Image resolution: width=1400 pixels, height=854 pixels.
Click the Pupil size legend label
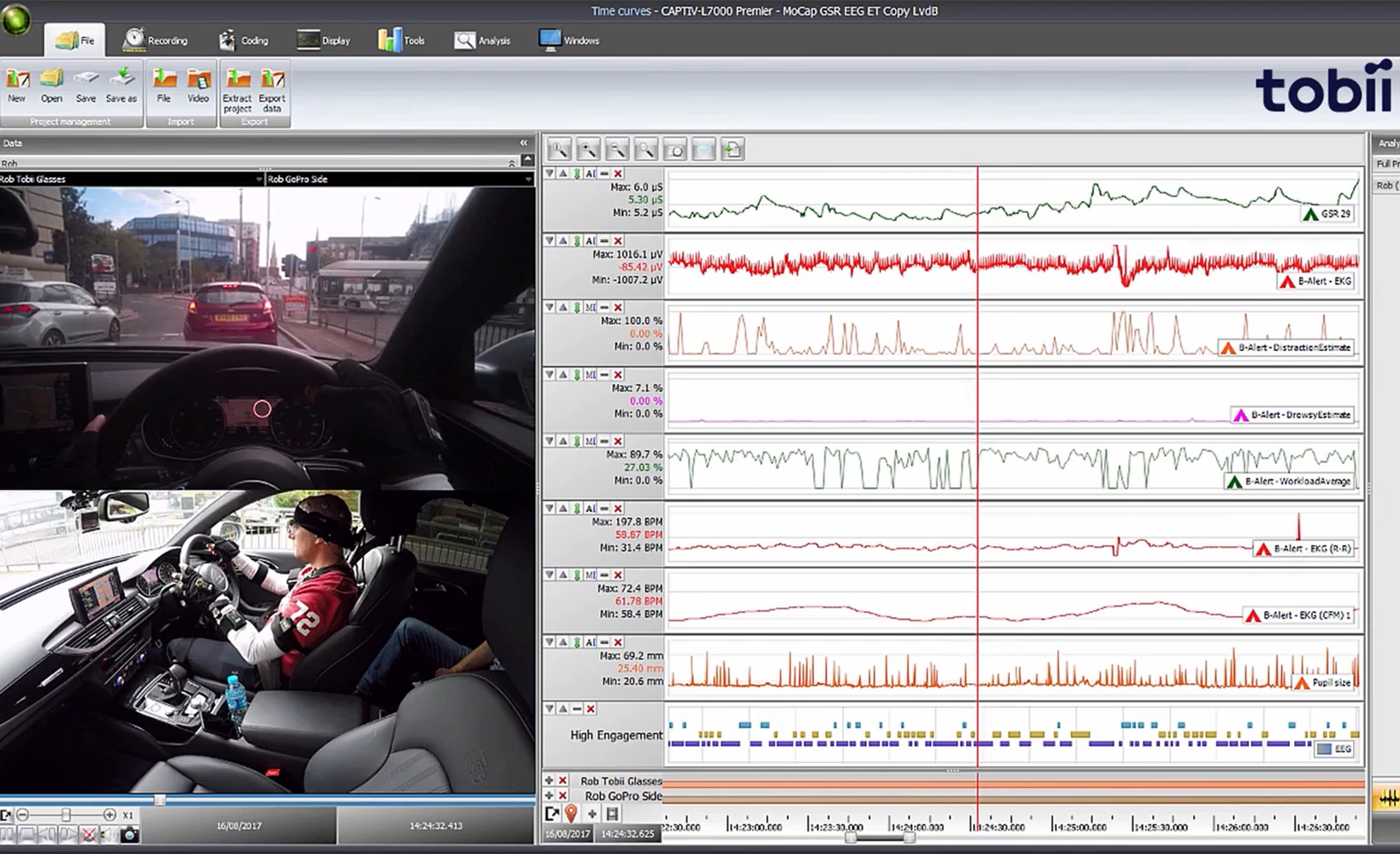[1322, 683]
